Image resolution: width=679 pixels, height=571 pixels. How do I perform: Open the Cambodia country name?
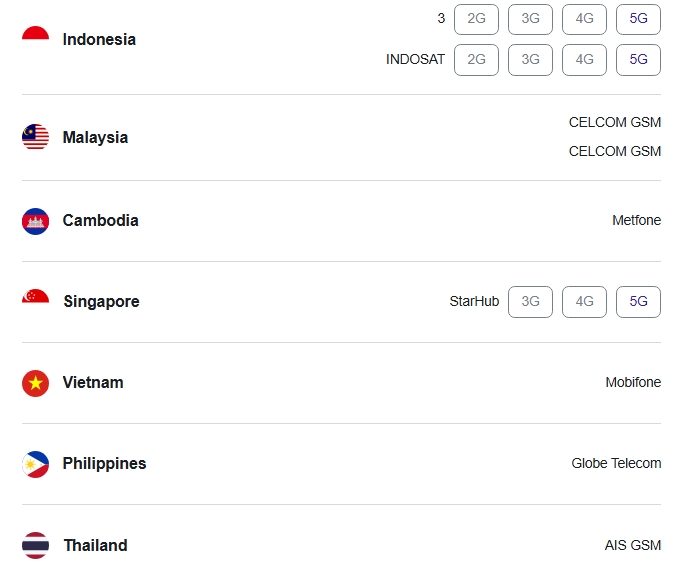[100, 220]
